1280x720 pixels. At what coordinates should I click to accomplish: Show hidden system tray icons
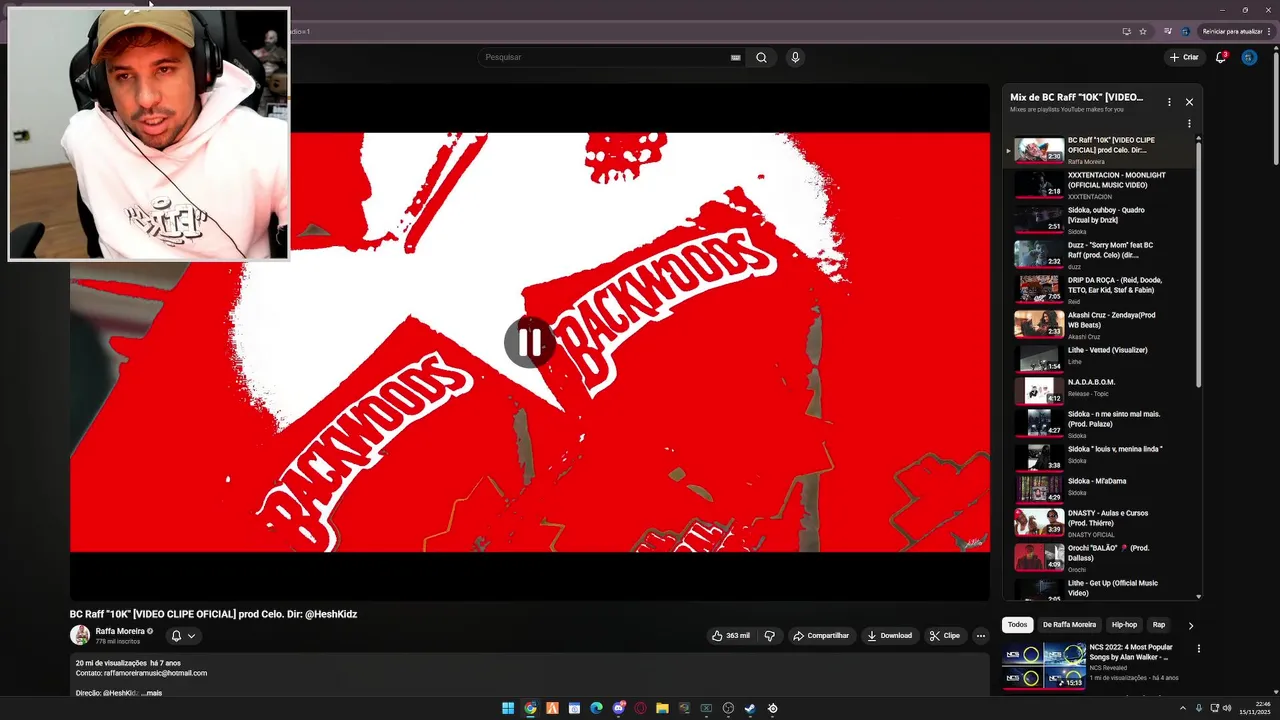[1183, 708]
